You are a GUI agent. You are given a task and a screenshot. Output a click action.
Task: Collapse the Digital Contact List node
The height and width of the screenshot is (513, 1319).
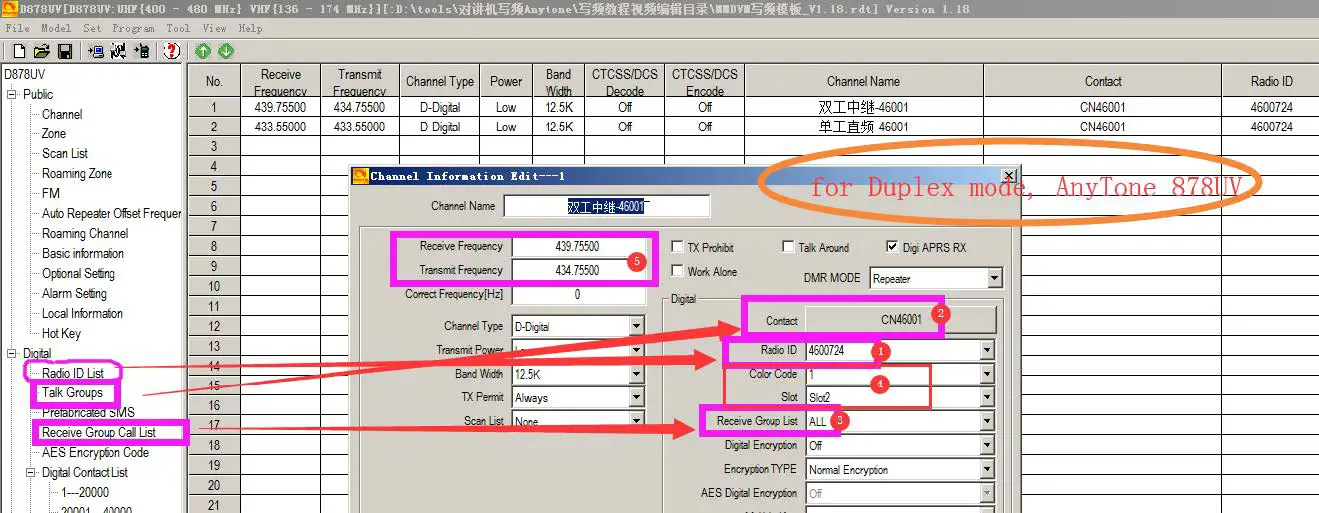(x=32, y=473)
